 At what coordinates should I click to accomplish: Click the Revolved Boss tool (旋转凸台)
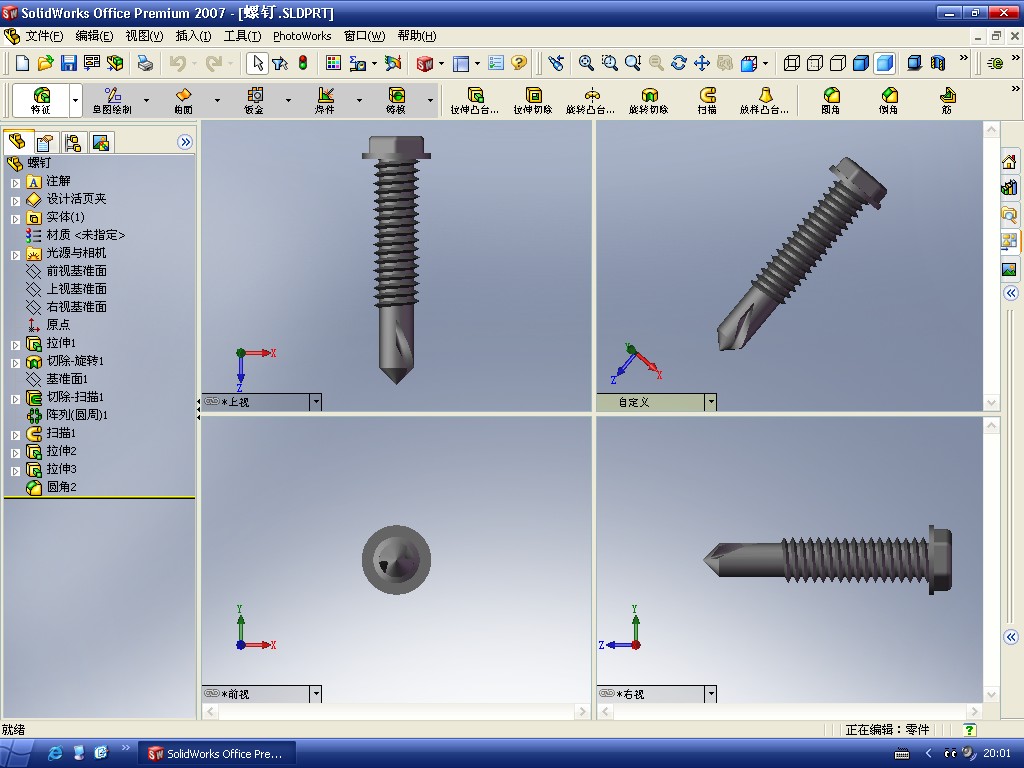coord(590,101)
